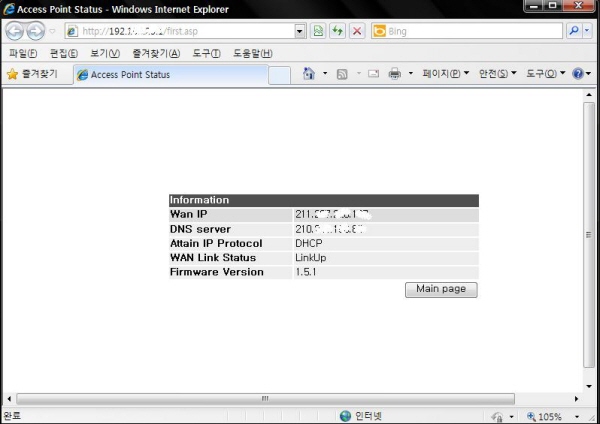Start search with the magnifier icon
Viewport: 600px width, 424px height.
(x=574, y=31)
